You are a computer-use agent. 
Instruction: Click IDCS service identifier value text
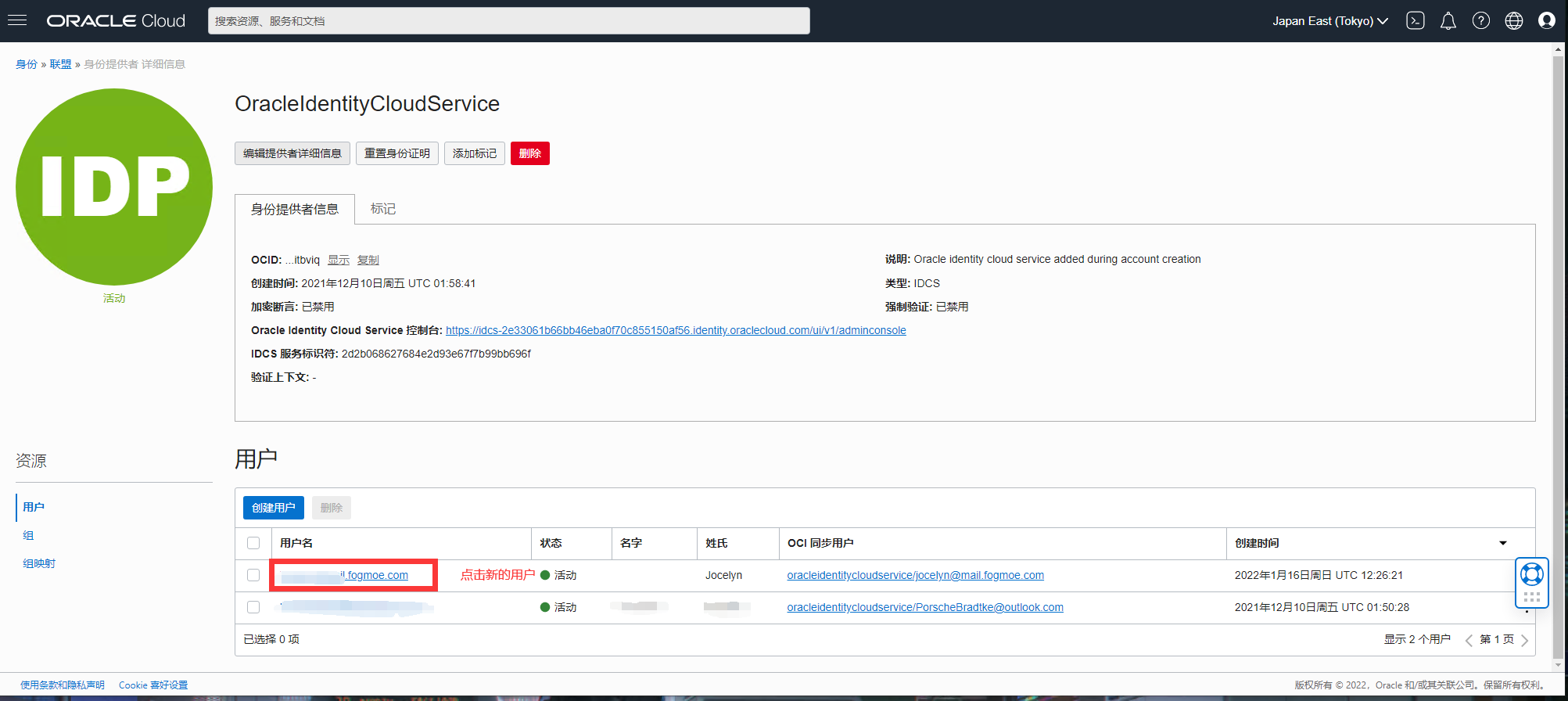click(436, 354)
